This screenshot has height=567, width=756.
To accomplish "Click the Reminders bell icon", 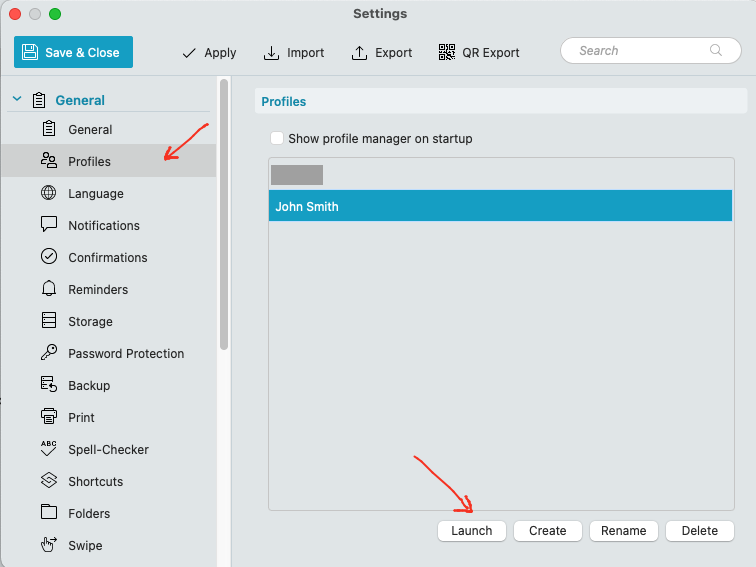I will 49,288.
